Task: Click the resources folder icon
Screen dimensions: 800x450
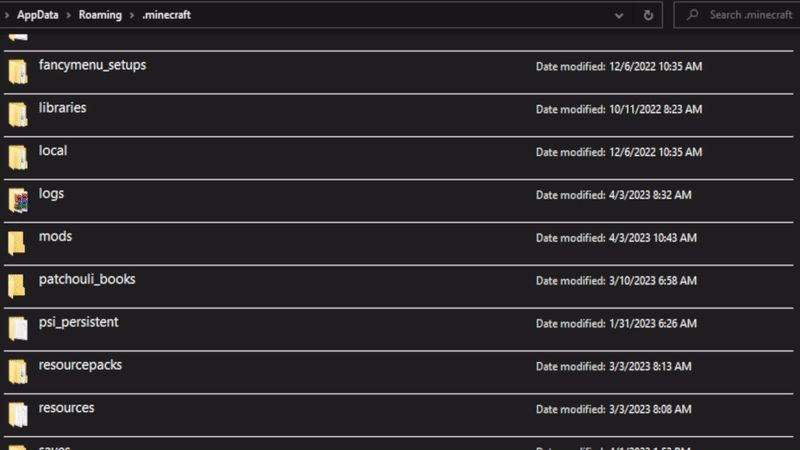Action: [x=17, y=415]
